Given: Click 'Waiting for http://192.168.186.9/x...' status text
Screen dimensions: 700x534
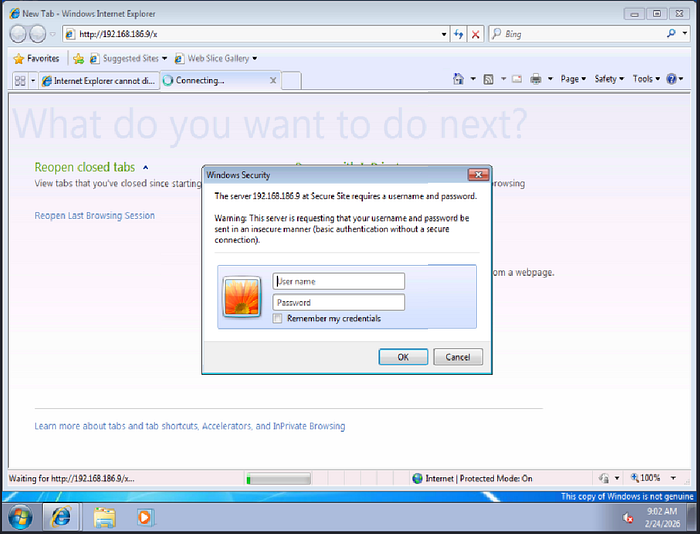Looking at the screenshot, I should pyautogui.click(x=71, y=479).
